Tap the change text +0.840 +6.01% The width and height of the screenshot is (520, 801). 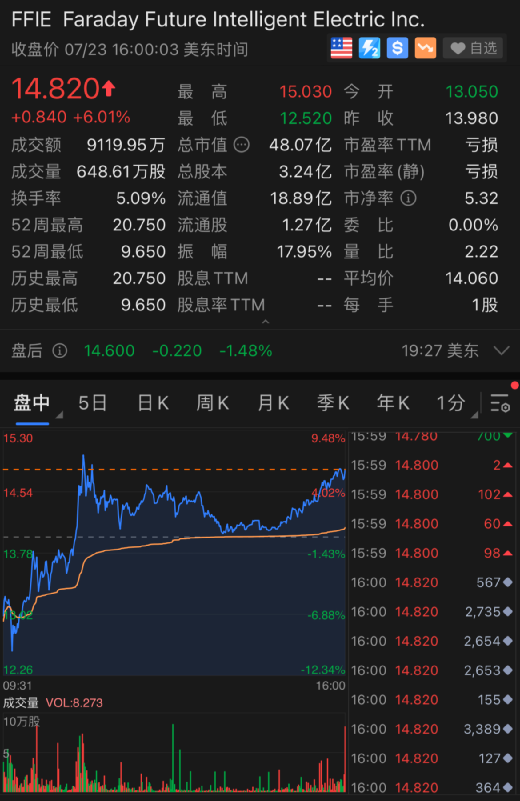coord(70,117)
